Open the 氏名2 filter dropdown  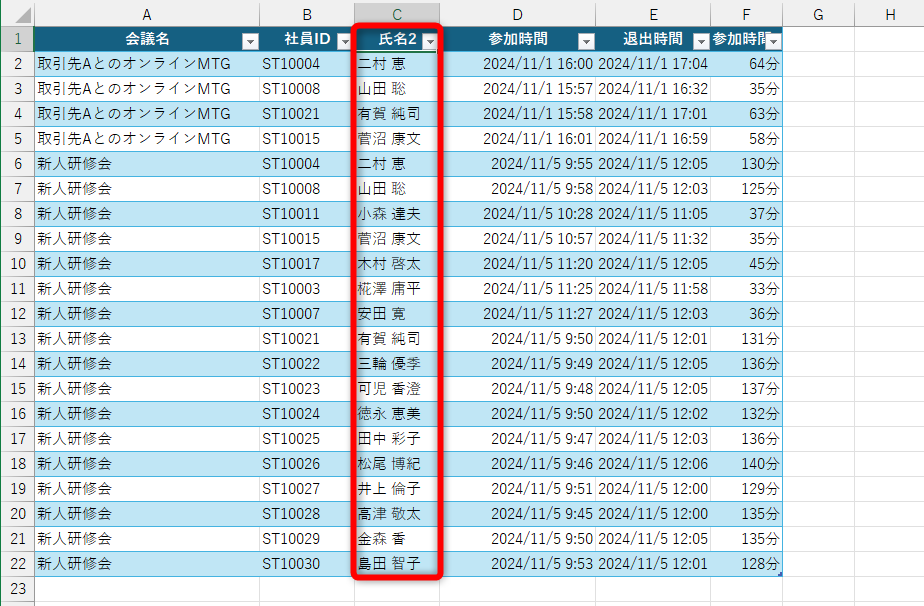430,41
